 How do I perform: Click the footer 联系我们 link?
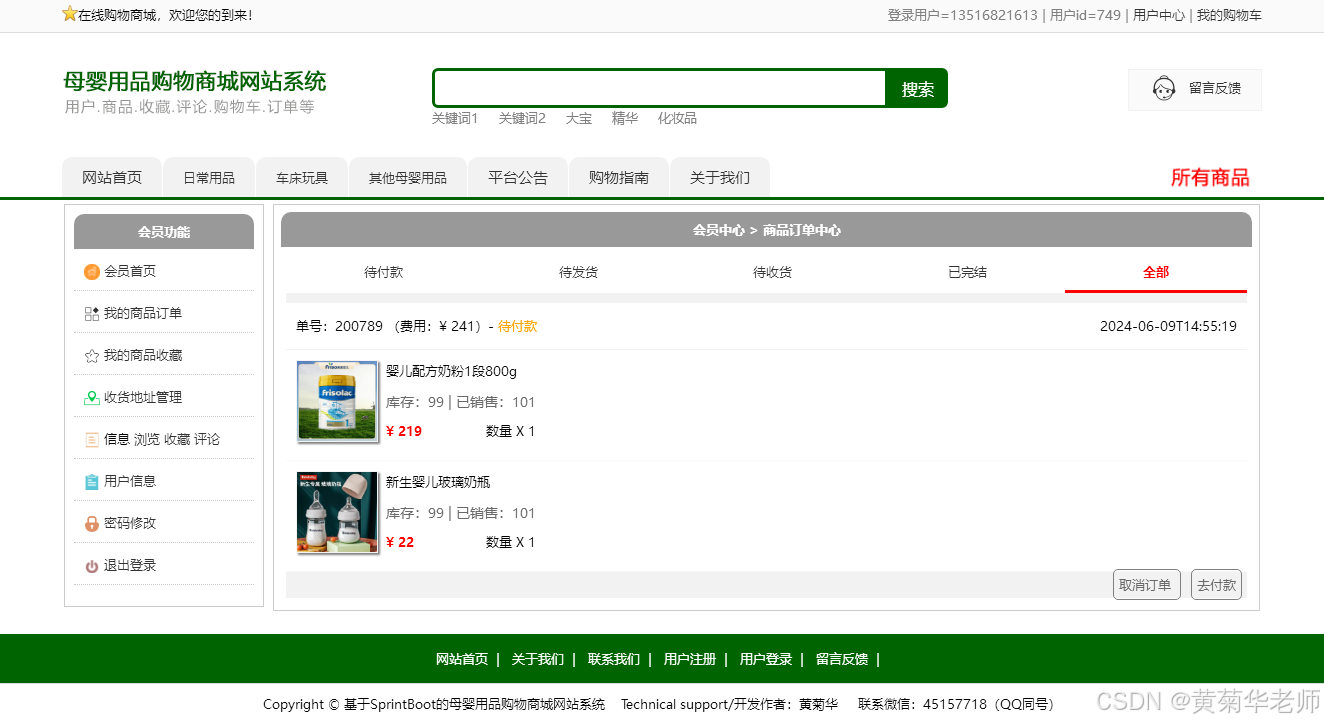[x=614, y=659]
